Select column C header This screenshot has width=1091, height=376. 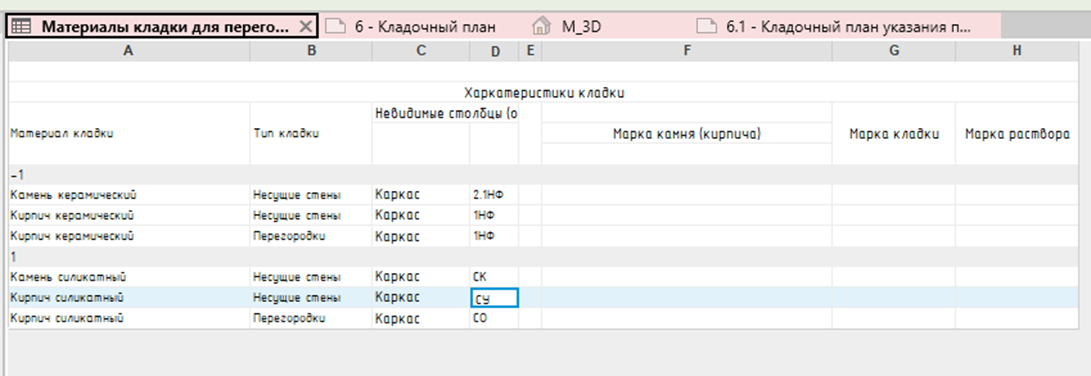tap(421, 51)
